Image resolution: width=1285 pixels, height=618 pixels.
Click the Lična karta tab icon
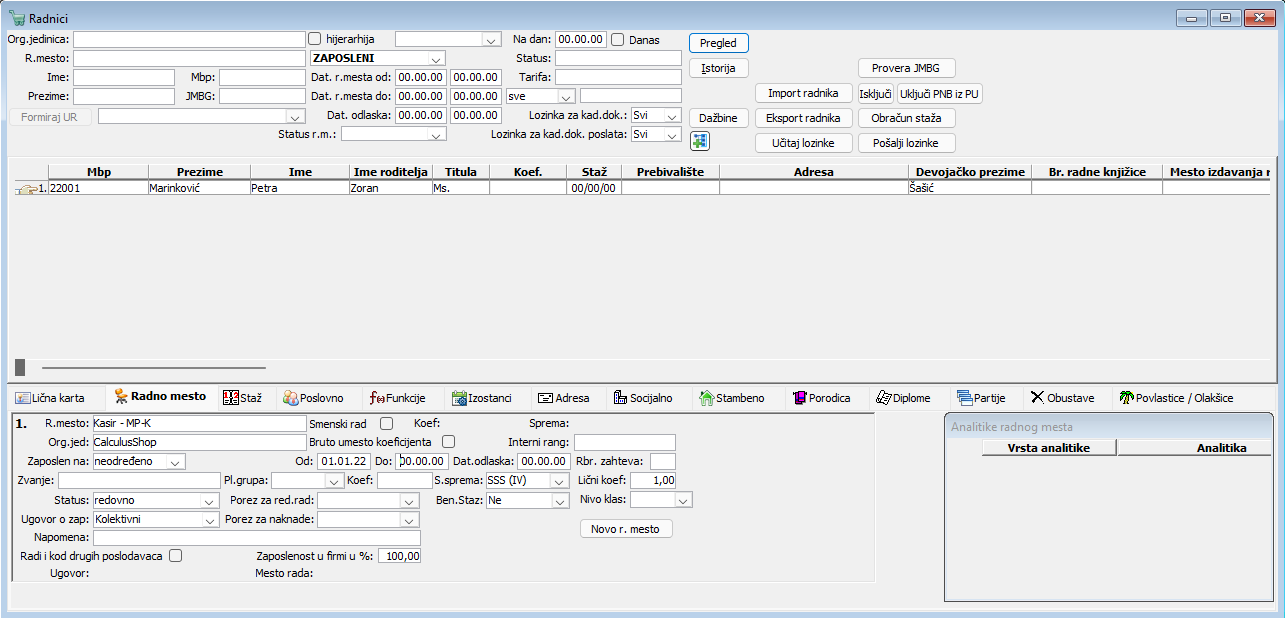pyautogui.click(x=22, y=398)
